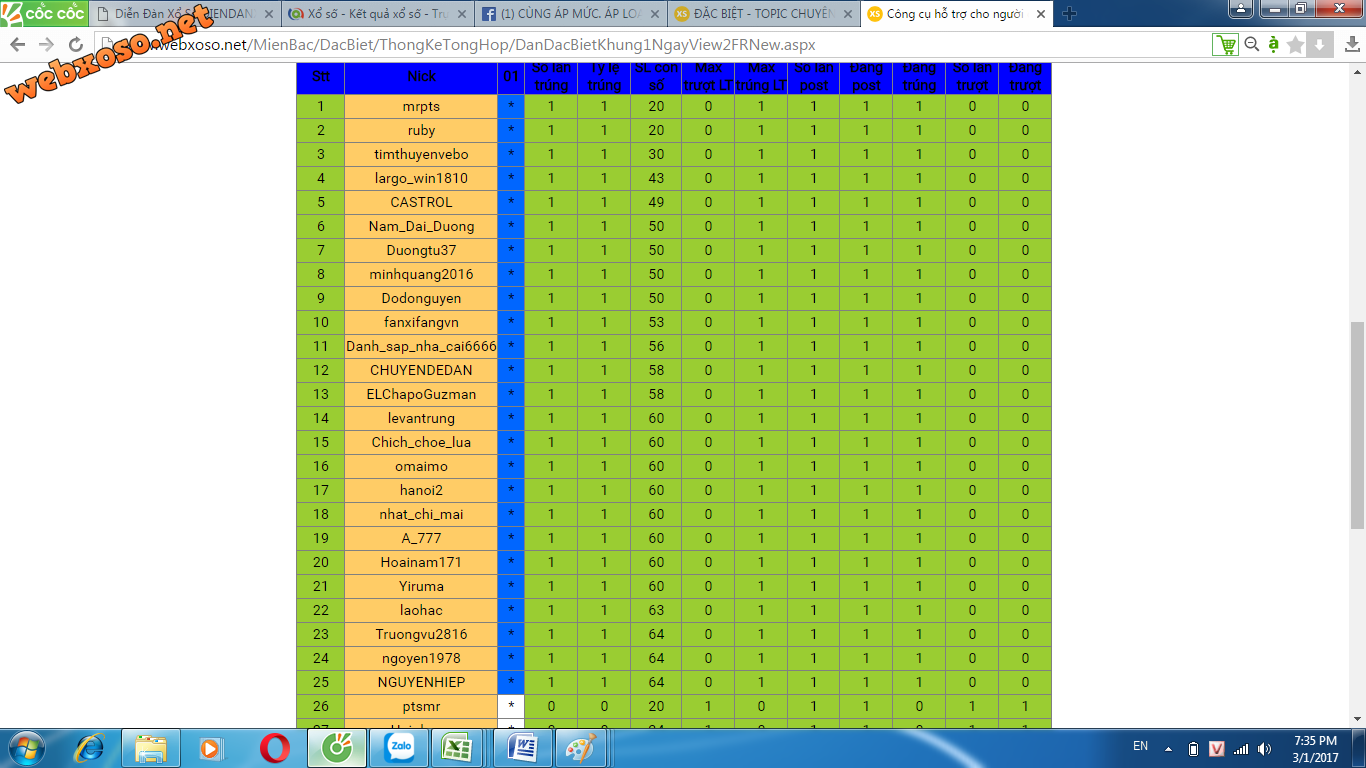Click the page vertical scrollbar thumb
Screen dimensions: 1366x768
point(1357,425)
